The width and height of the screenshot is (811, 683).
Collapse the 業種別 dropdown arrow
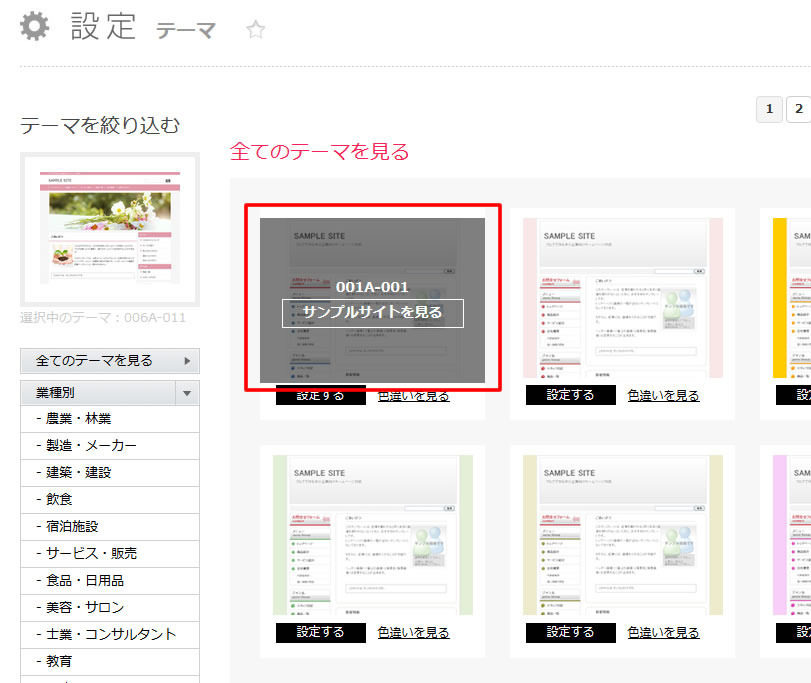click(187, 393)
